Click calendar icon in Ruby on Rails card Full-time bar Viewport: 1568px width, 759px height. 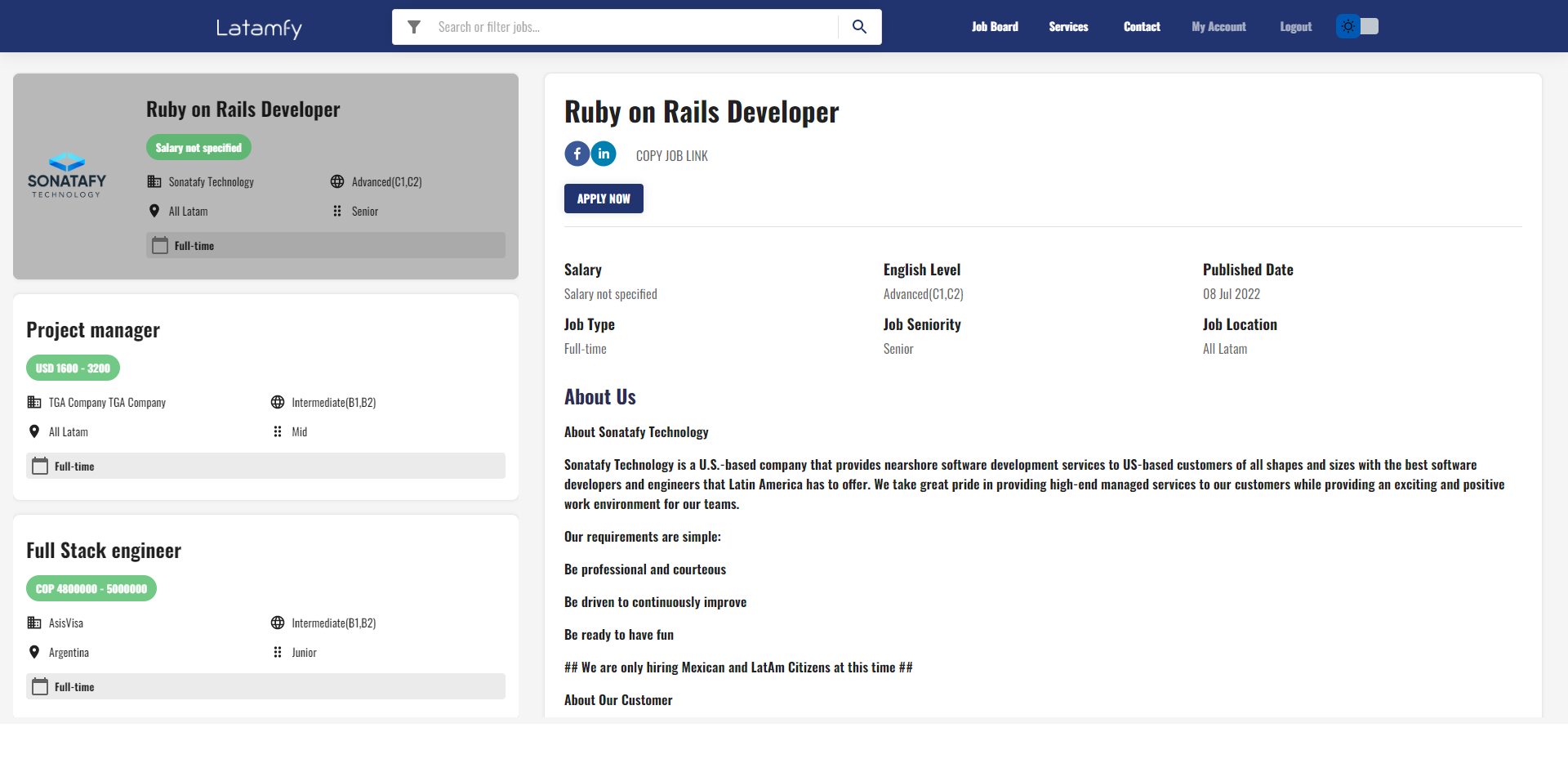[160, 245]
